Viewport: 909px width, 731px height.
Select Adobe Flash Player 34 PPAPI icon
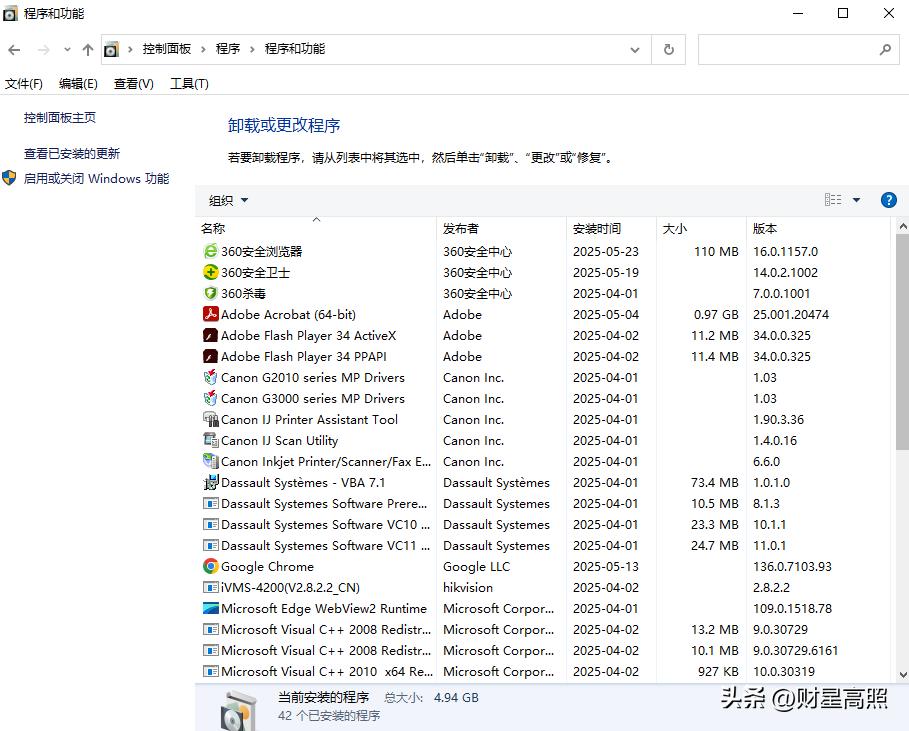point(210,356)
